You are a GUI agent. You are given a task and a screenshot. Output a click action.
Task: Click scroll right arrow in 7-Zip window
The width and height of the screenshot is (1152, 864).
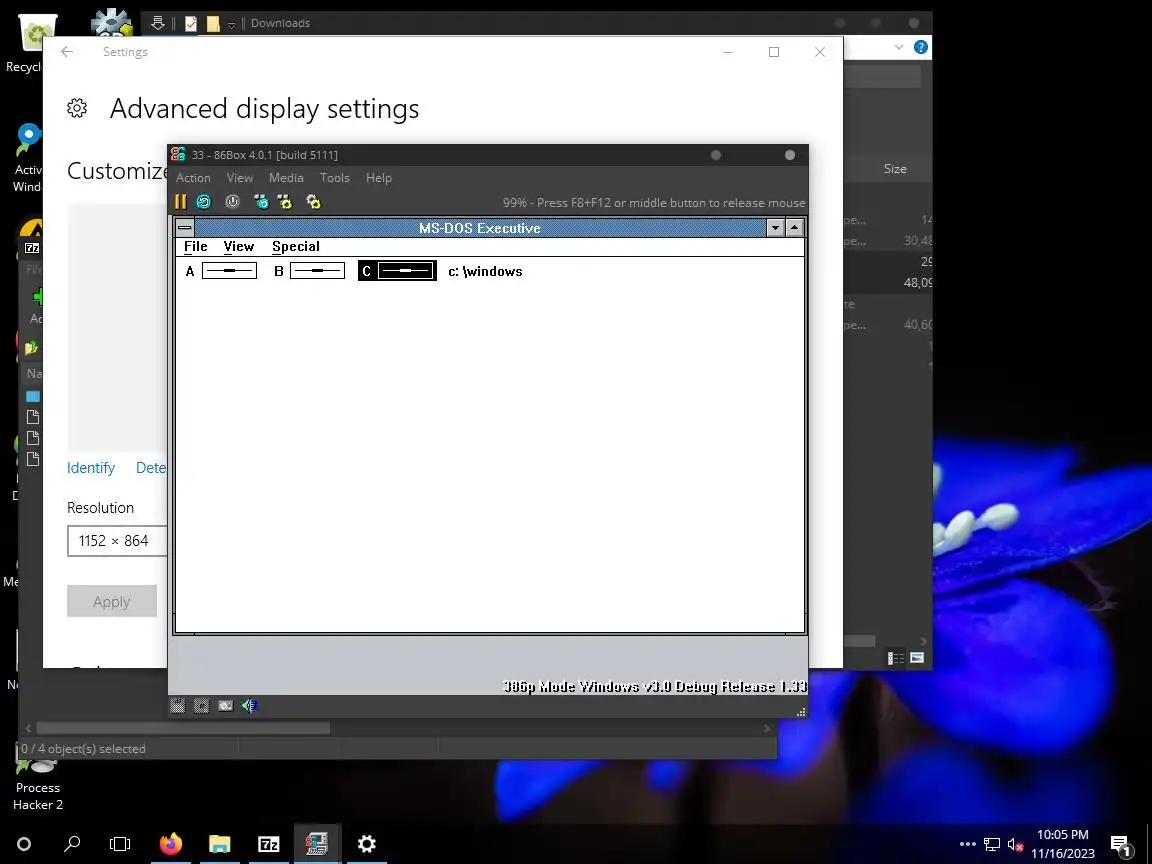[767, 728]
